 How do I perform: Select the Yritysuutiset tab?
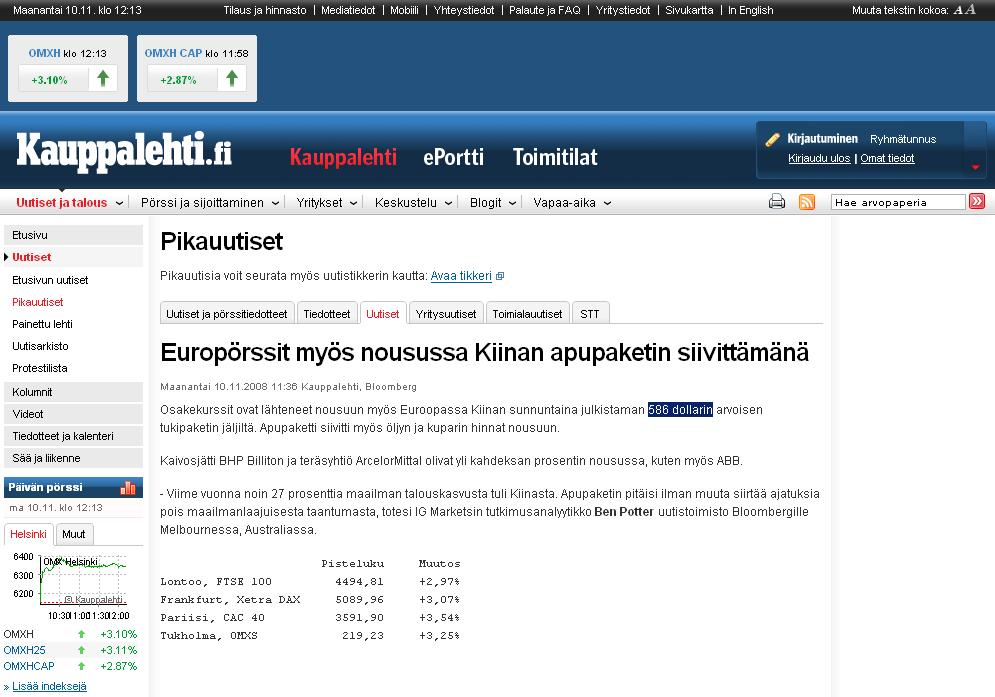point(446,314)
